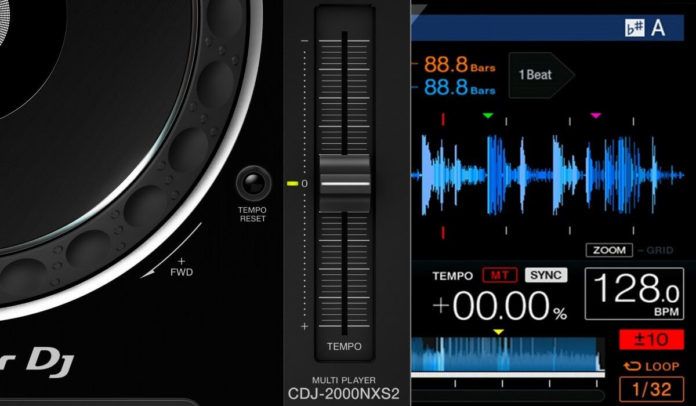The width and height of the screenshot is (696, 406).
Task: Click the plus sign below tempo scale
Action: 304,327
